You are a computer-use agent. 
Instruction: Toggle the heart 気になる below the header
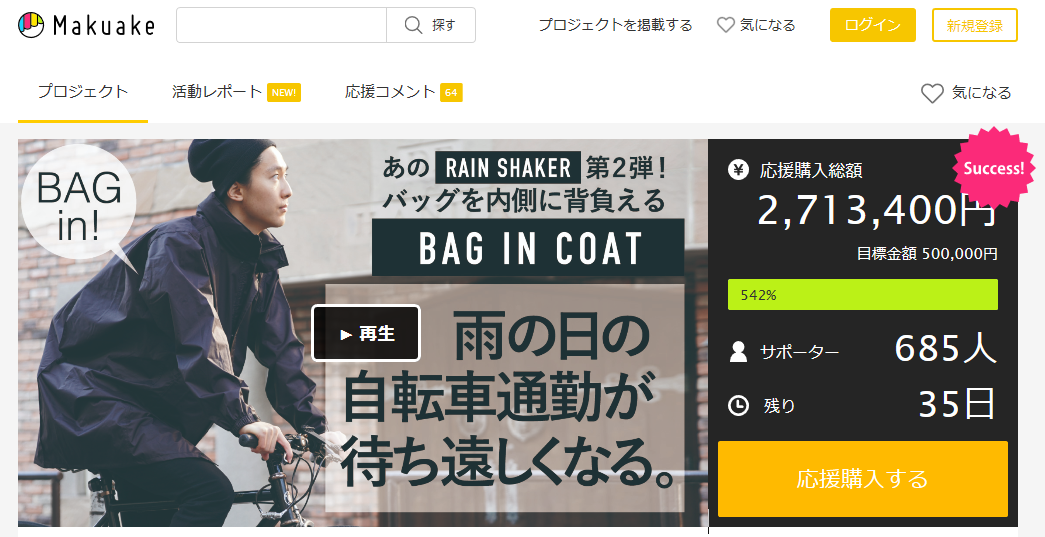(x=966, y=93)
